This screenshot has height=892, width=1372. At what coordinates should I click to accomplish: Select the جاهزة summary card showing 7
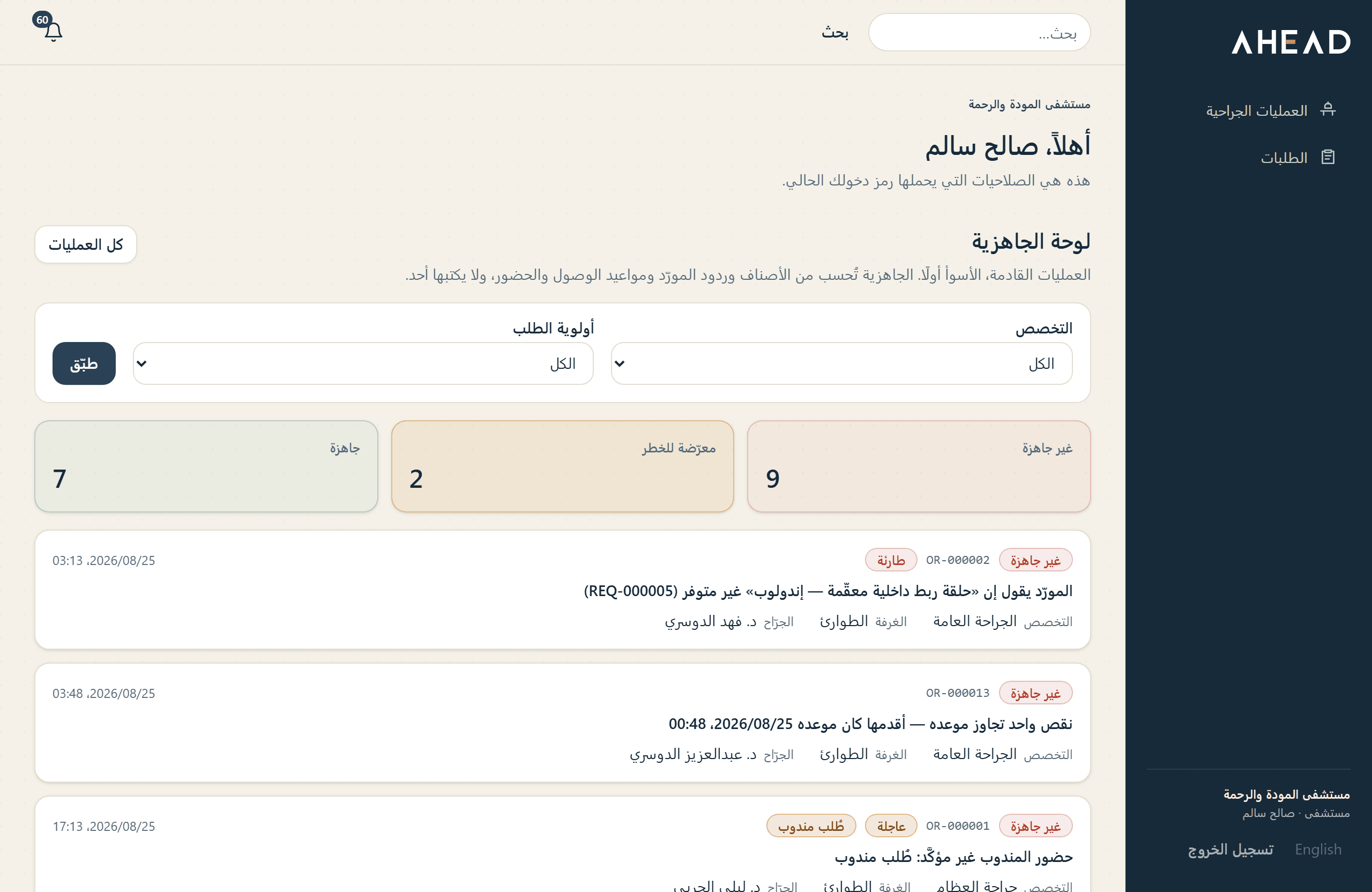coord(206,466)
